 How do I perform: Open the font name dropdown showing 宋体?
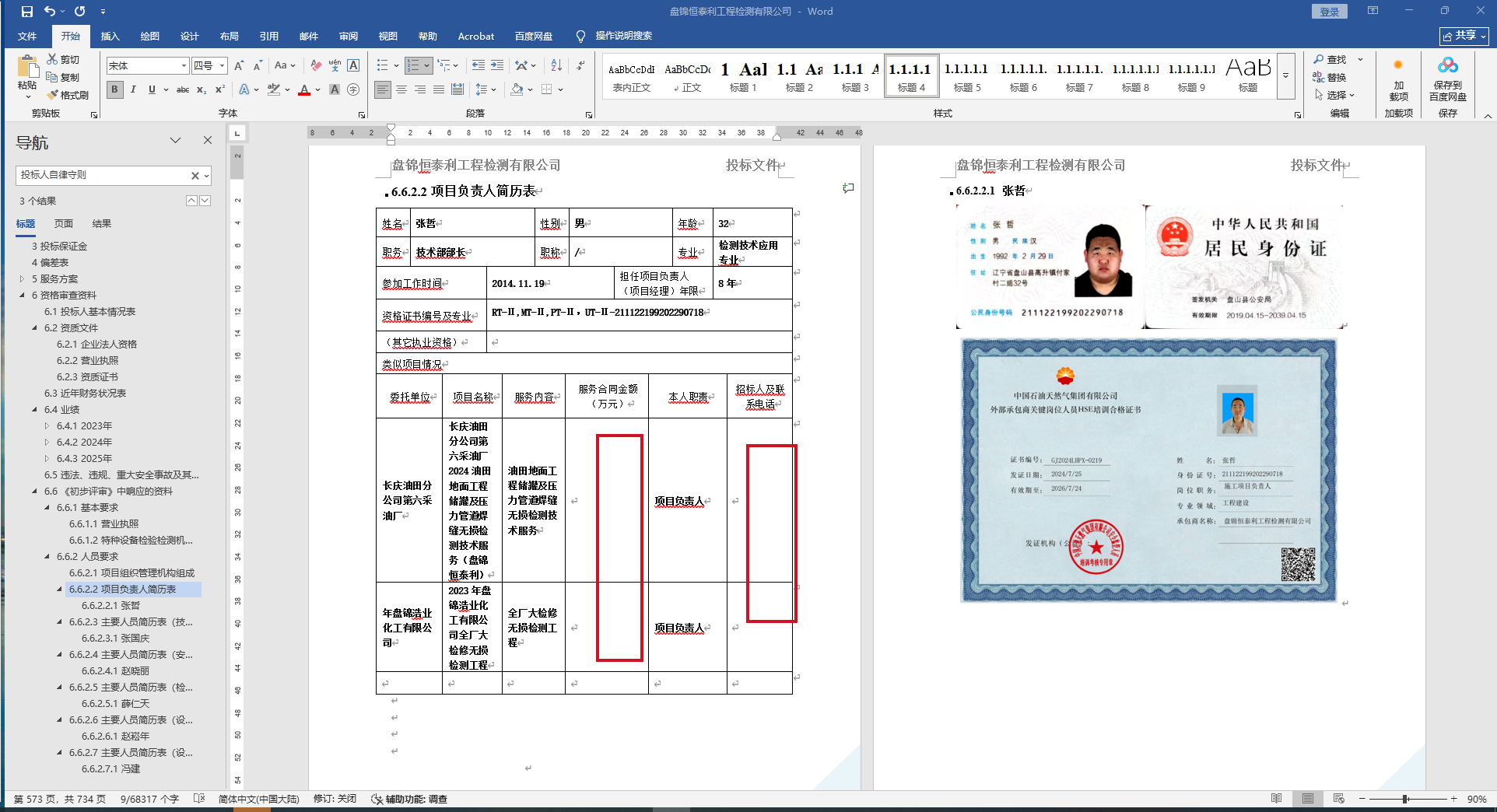184,66
